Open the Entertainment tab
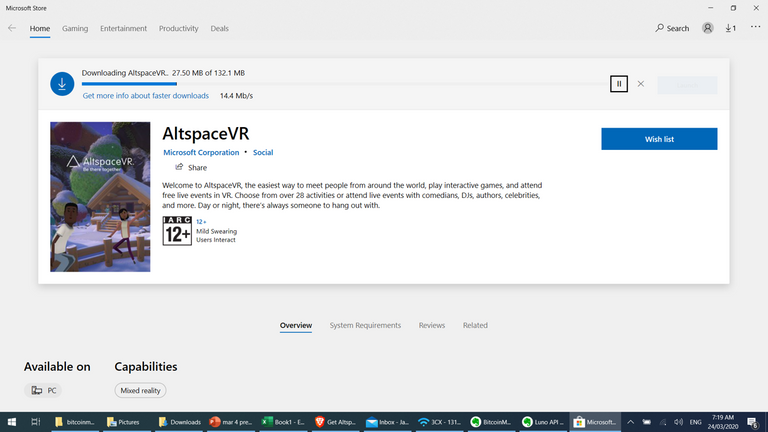Viewport: 768px width, 432px height. 123,28
